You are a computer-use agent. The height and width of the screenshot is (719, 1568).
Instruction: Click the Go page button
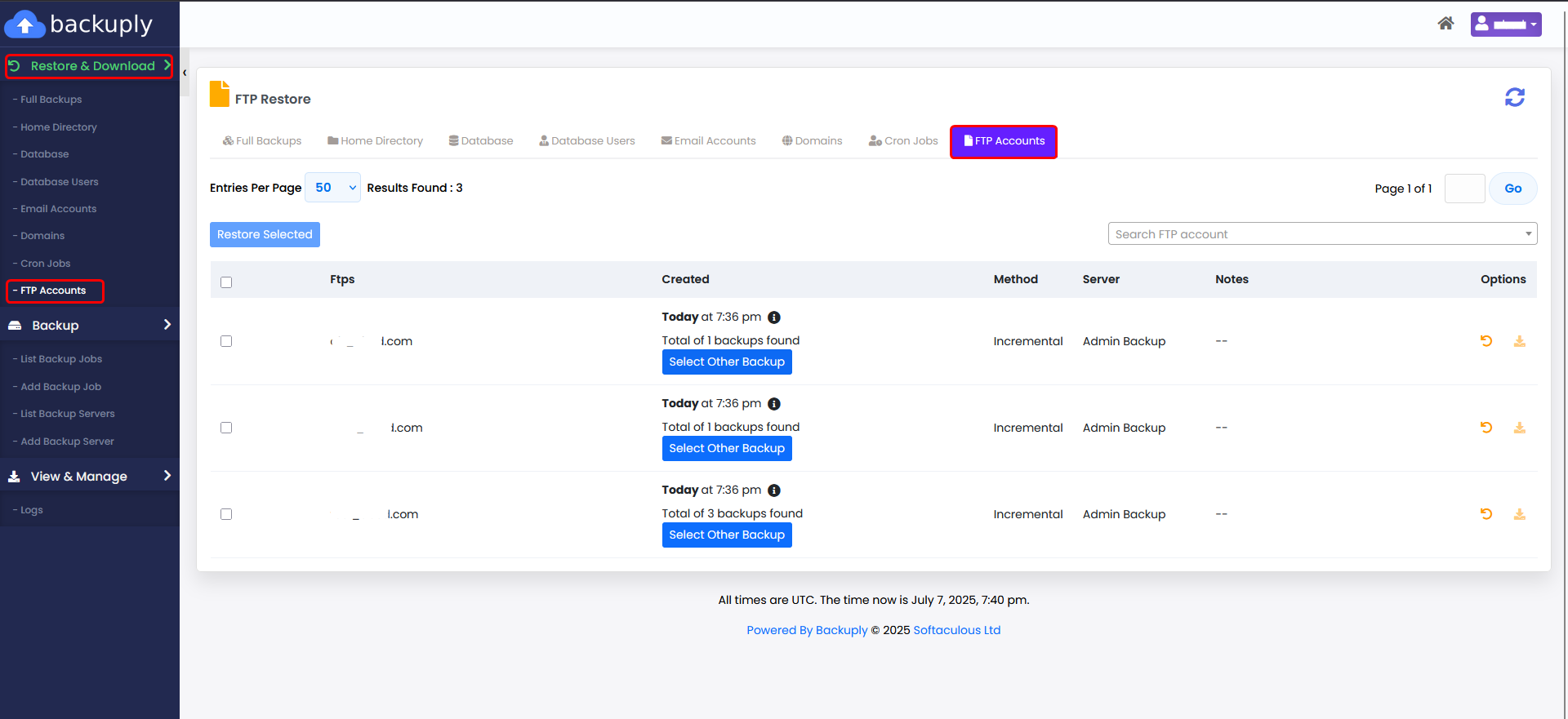1513,189
